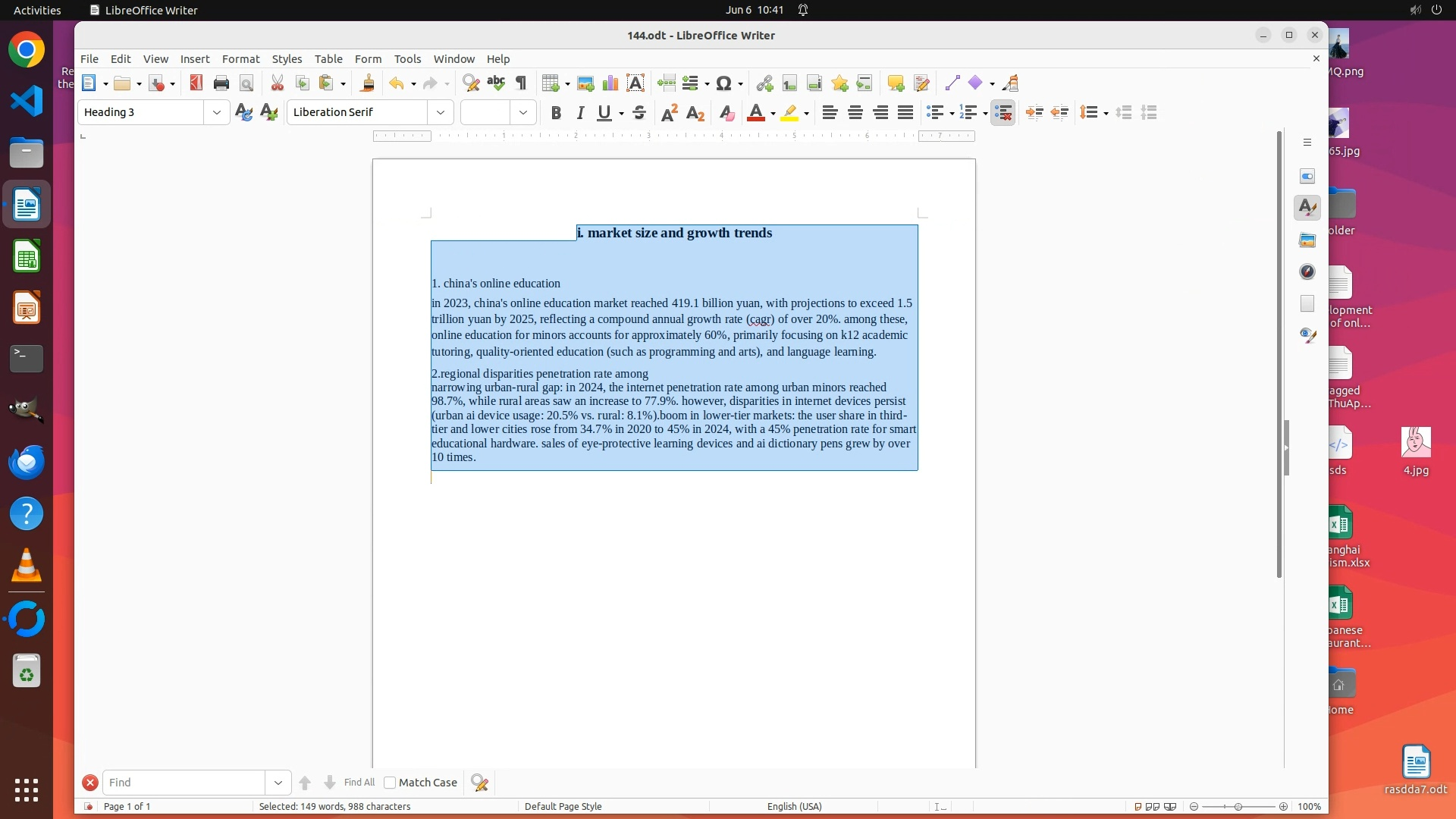Click the Print toolbar icon
The width and height of the screenshot is (1456, 819).
(221, 83)
